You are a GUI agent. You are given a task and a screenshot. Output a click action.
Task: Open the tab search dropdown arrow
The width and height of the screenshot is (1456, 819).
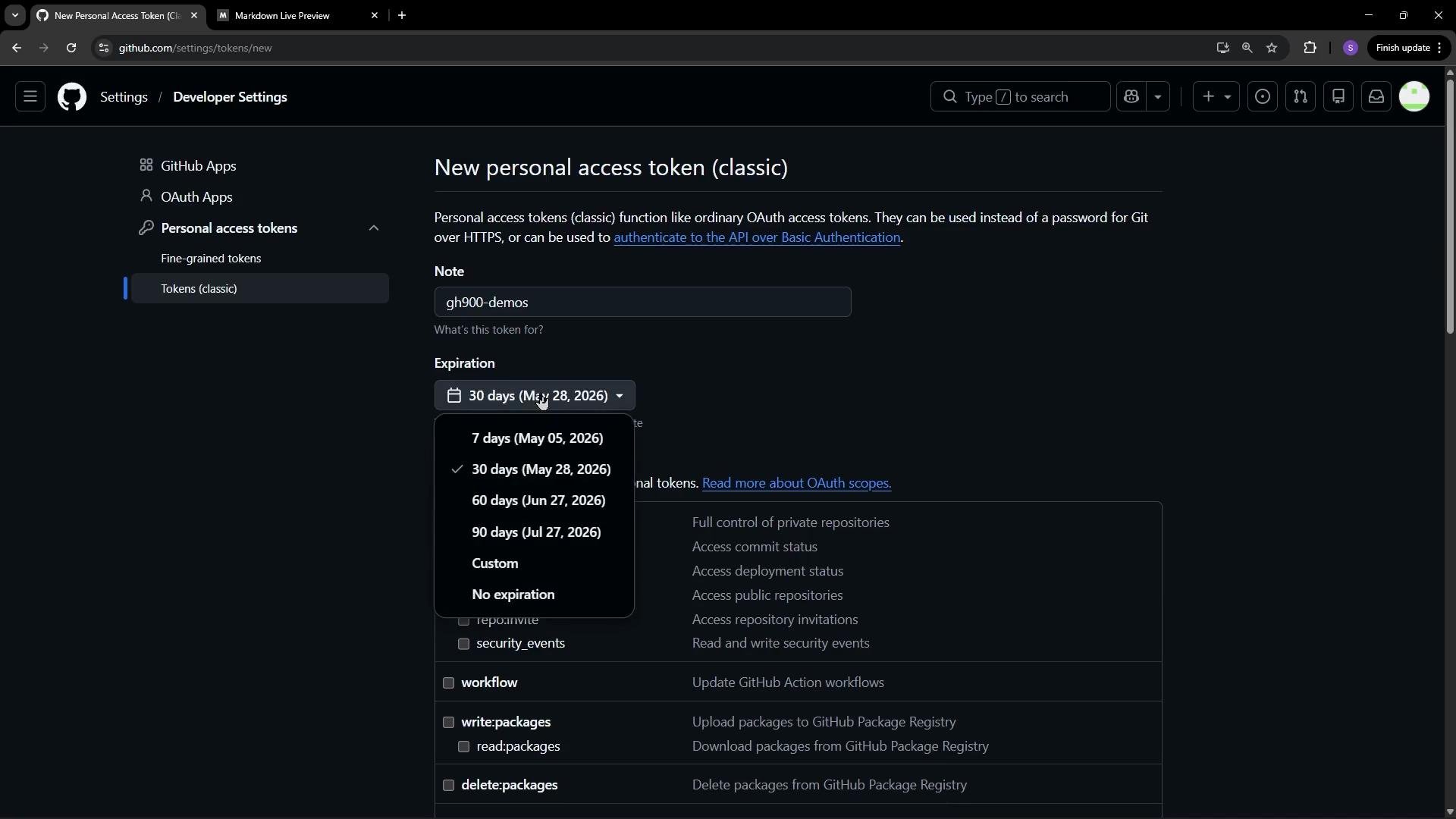[14, 15]
